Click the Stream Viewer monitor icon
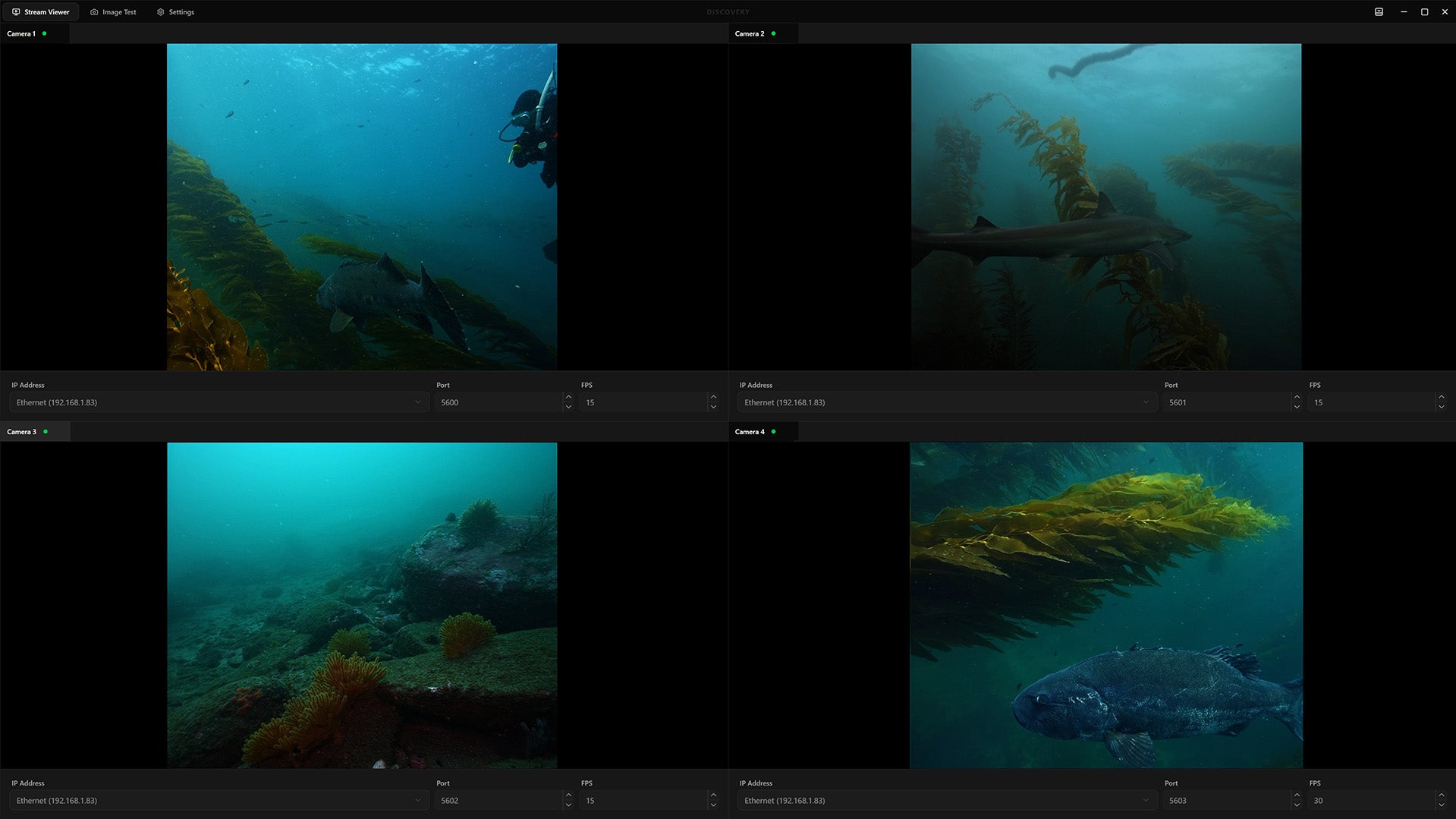Viewport: 1456px width, 819px height. tap(15, 11)
